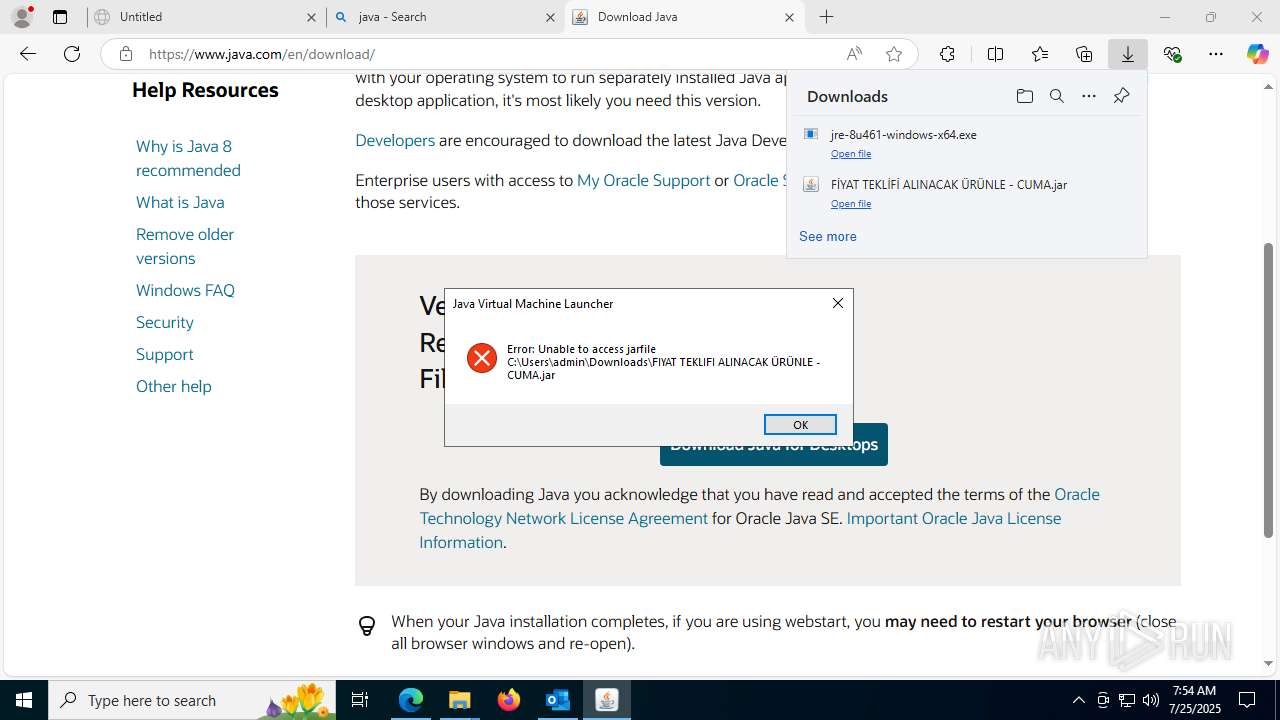The image size is (1280, 720).
Task: Toggle split screen view
Action: (995, 54)
